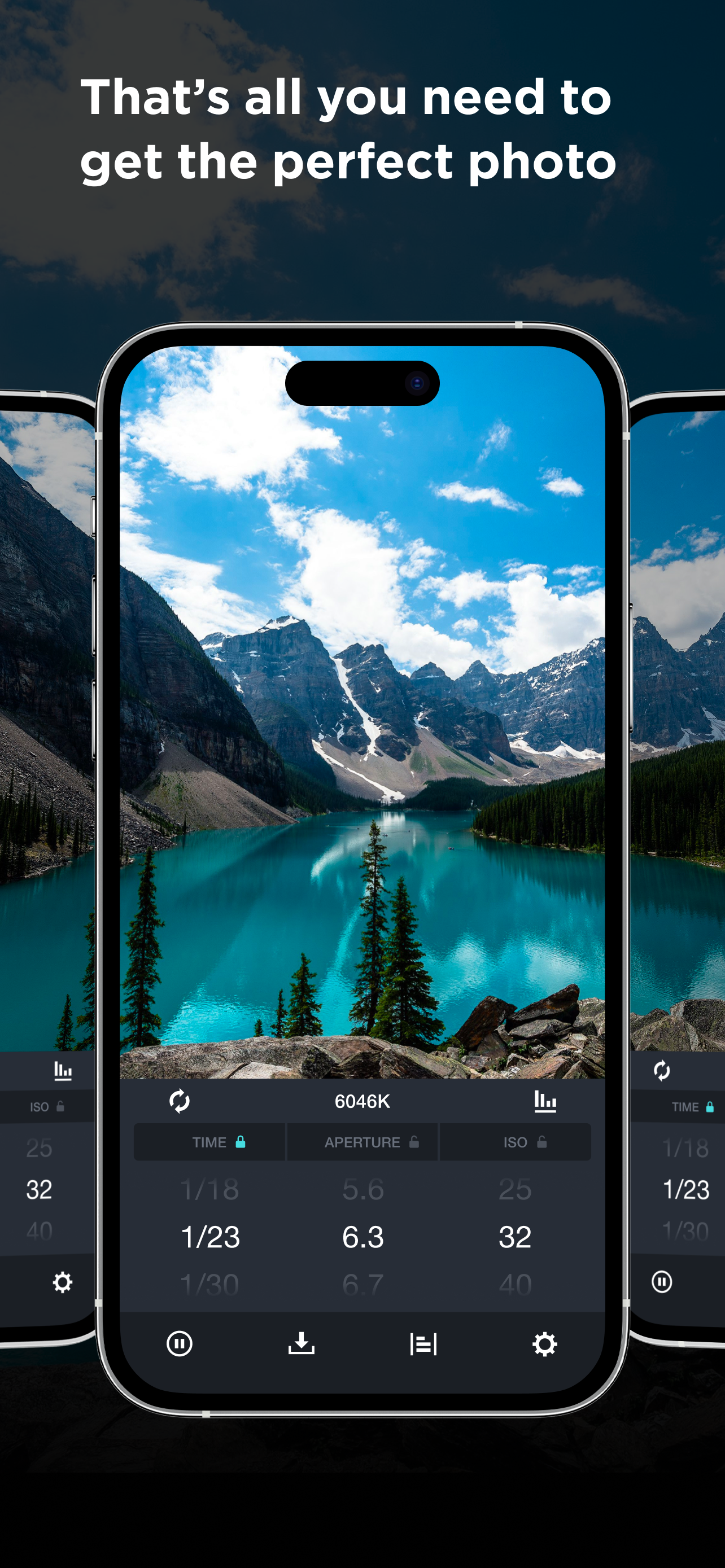This screenshot has height=1568, width=725.
Task: Select shutter time 1/23 on center phone
Action: point(211,1237)
